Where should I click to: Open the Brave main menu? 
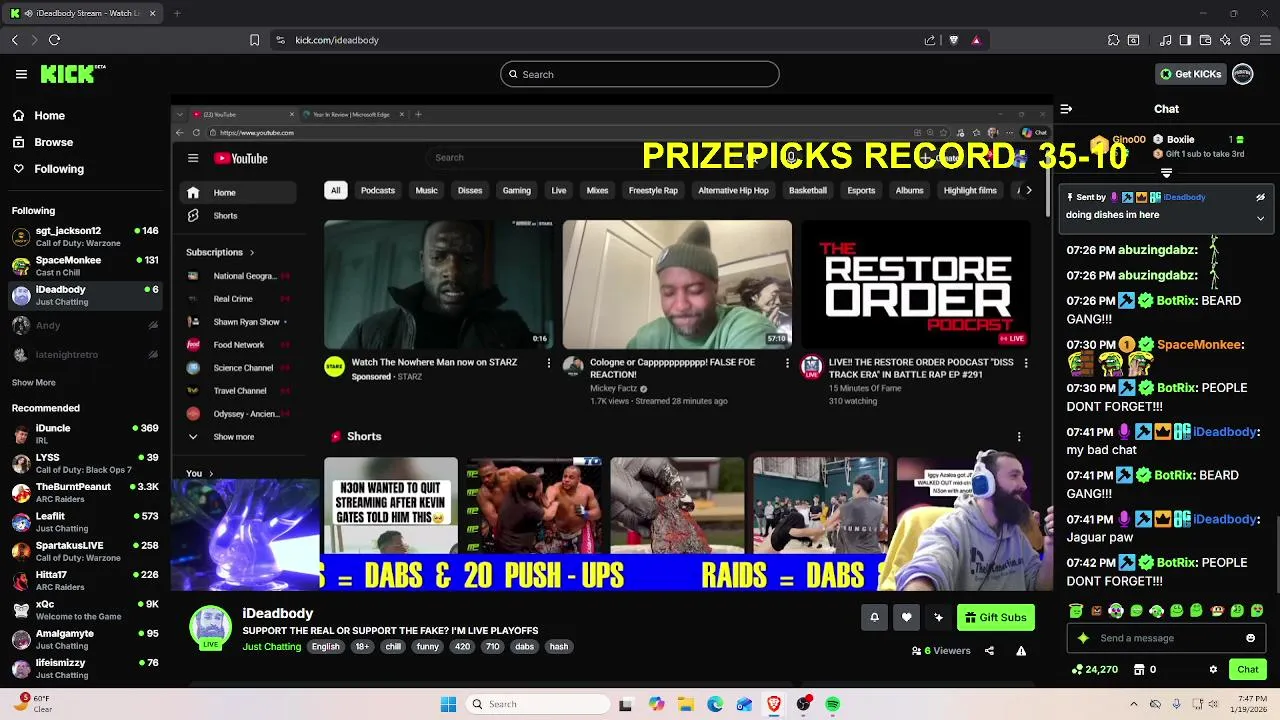point(1266,40)
